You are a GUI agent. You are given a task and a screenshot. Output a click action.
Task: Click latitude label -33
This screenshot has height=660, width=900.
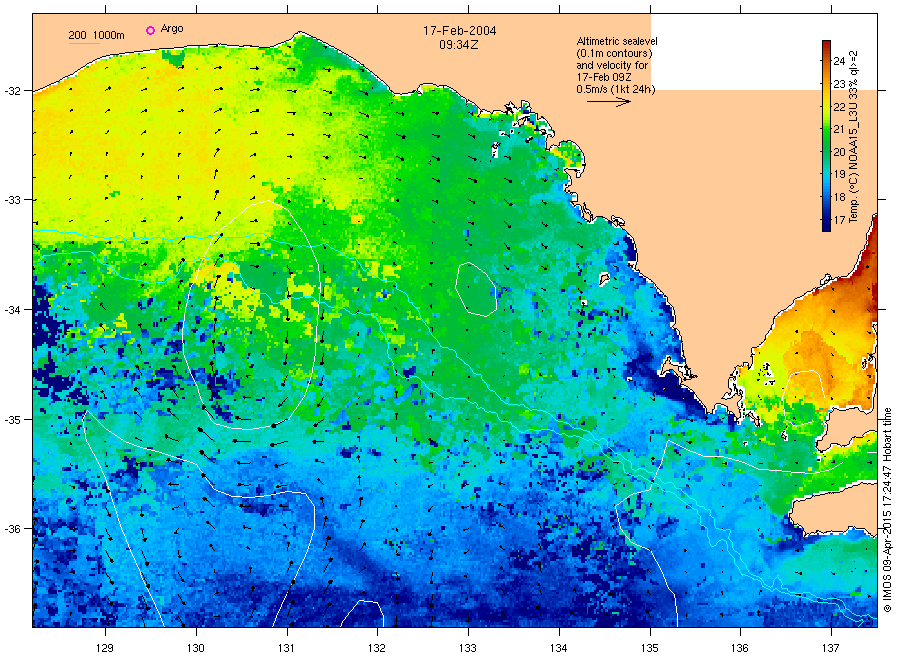[12, 200]
